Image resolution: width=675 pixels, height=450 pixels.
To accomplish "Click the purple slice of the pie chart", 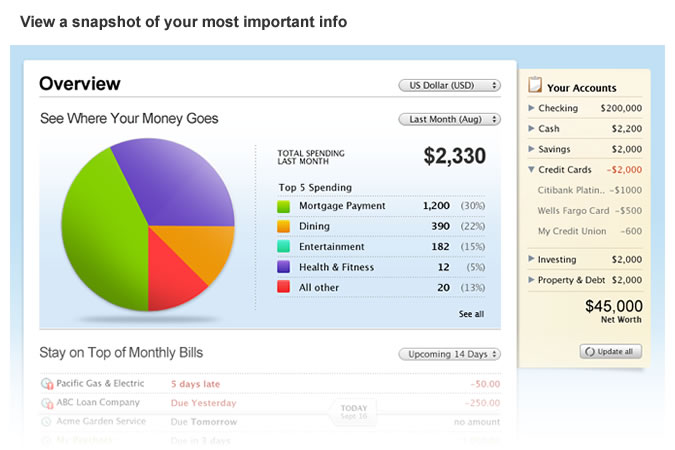I will click(176, 185).
